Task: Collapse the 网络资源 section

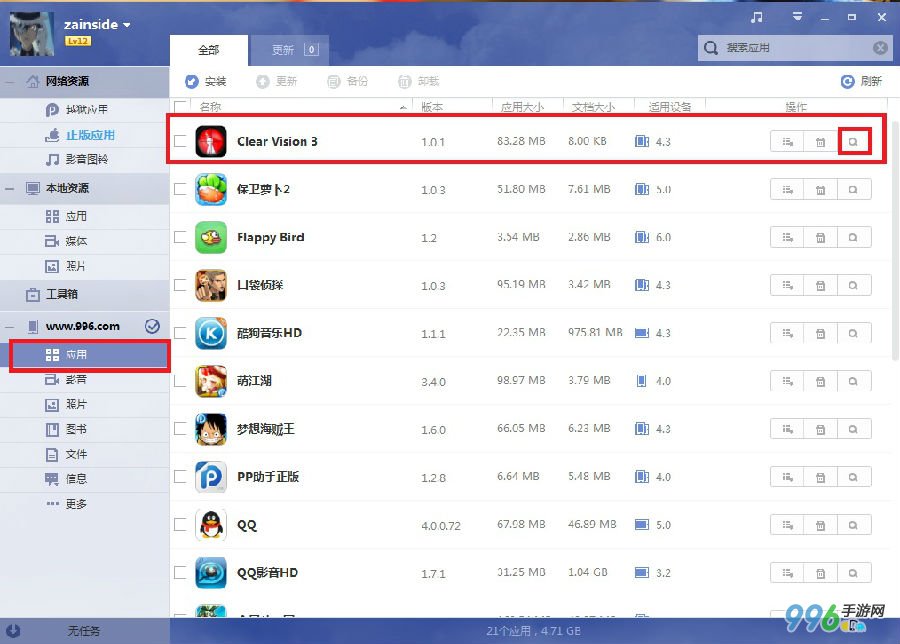Action: [x=10, y=82]
